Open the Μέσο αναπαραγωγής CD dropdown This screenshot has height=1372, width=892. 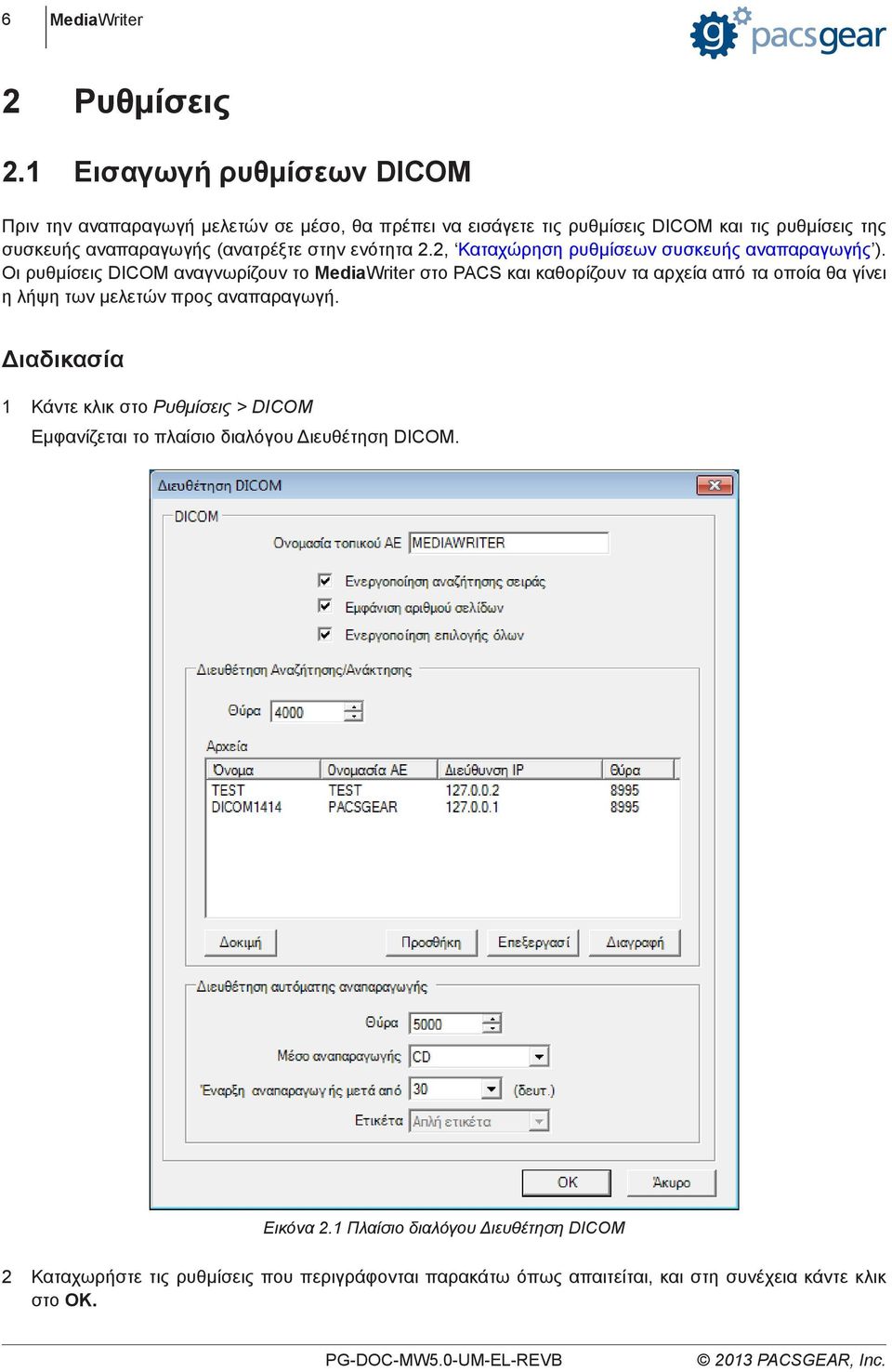[x=539, y=1057]
